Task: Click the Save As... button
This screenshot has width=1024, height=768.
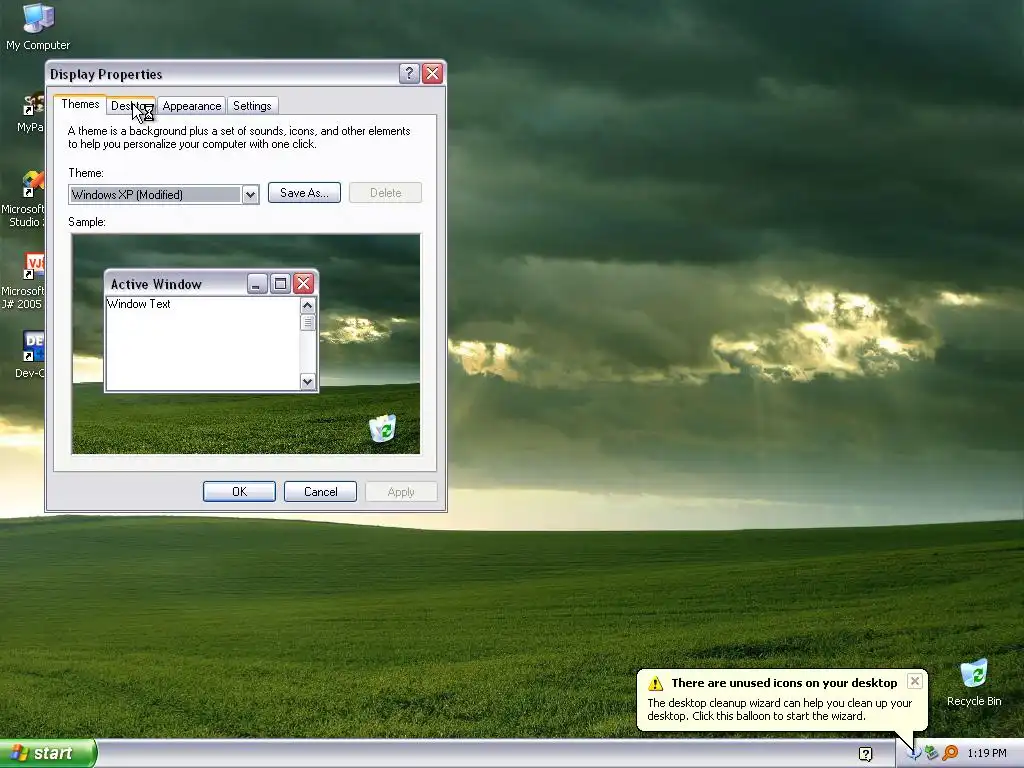Action: (304, 193)
